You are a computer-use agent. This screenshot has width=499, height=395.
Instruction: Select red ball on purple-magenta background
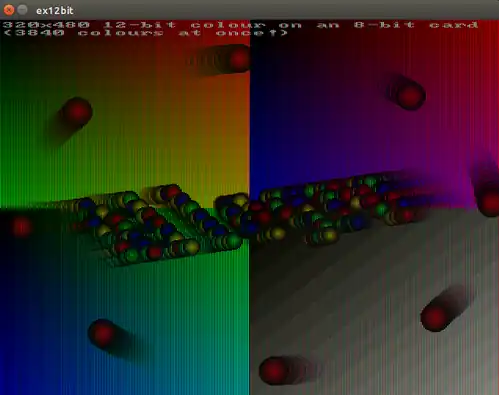[410, 96]
